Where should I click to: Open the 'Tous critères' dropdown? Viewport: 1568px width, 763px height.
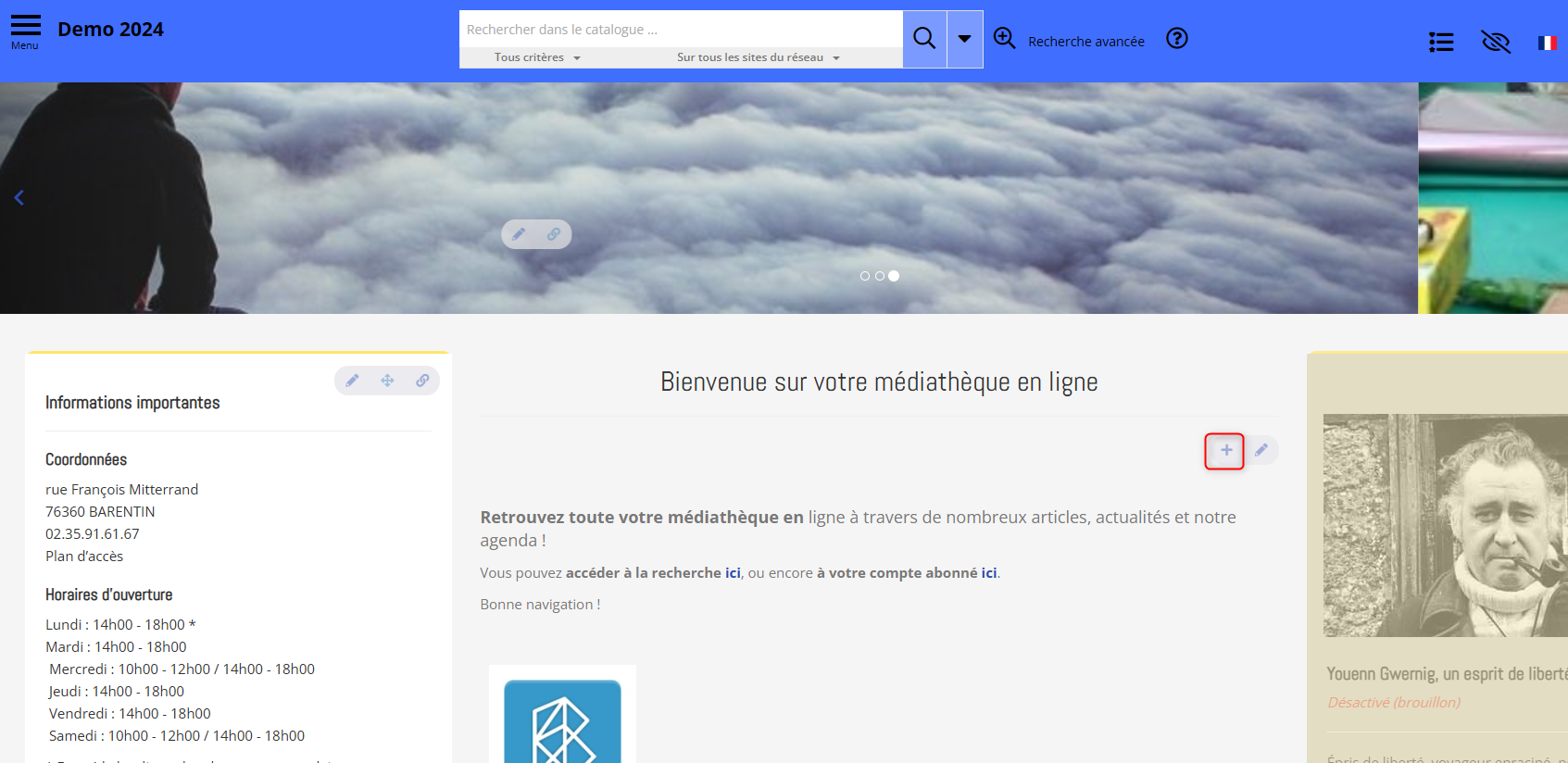pos(537,57)
